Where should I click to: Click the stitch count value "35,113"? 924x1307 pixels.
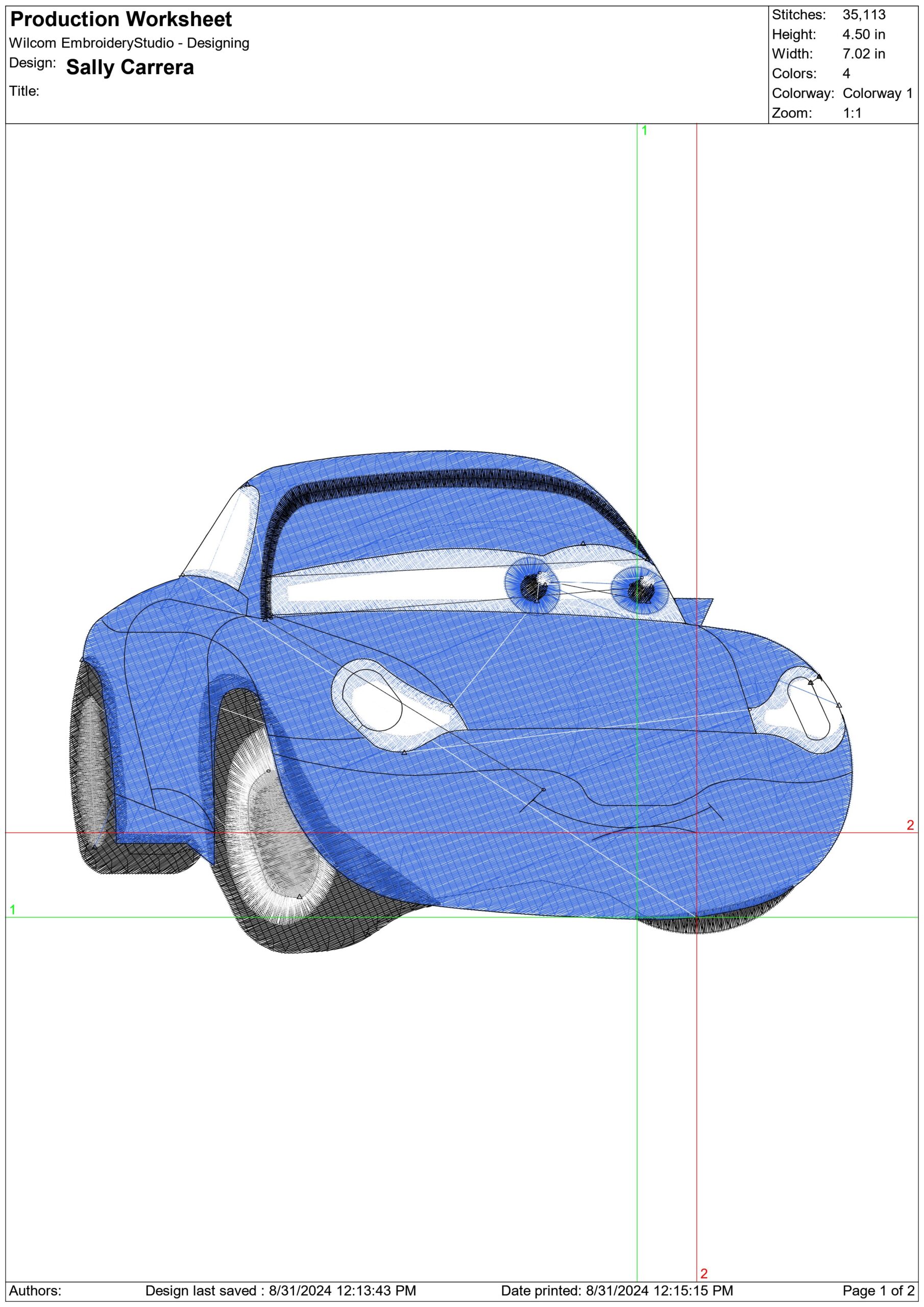pyautogui.click(x=864, y=15)
